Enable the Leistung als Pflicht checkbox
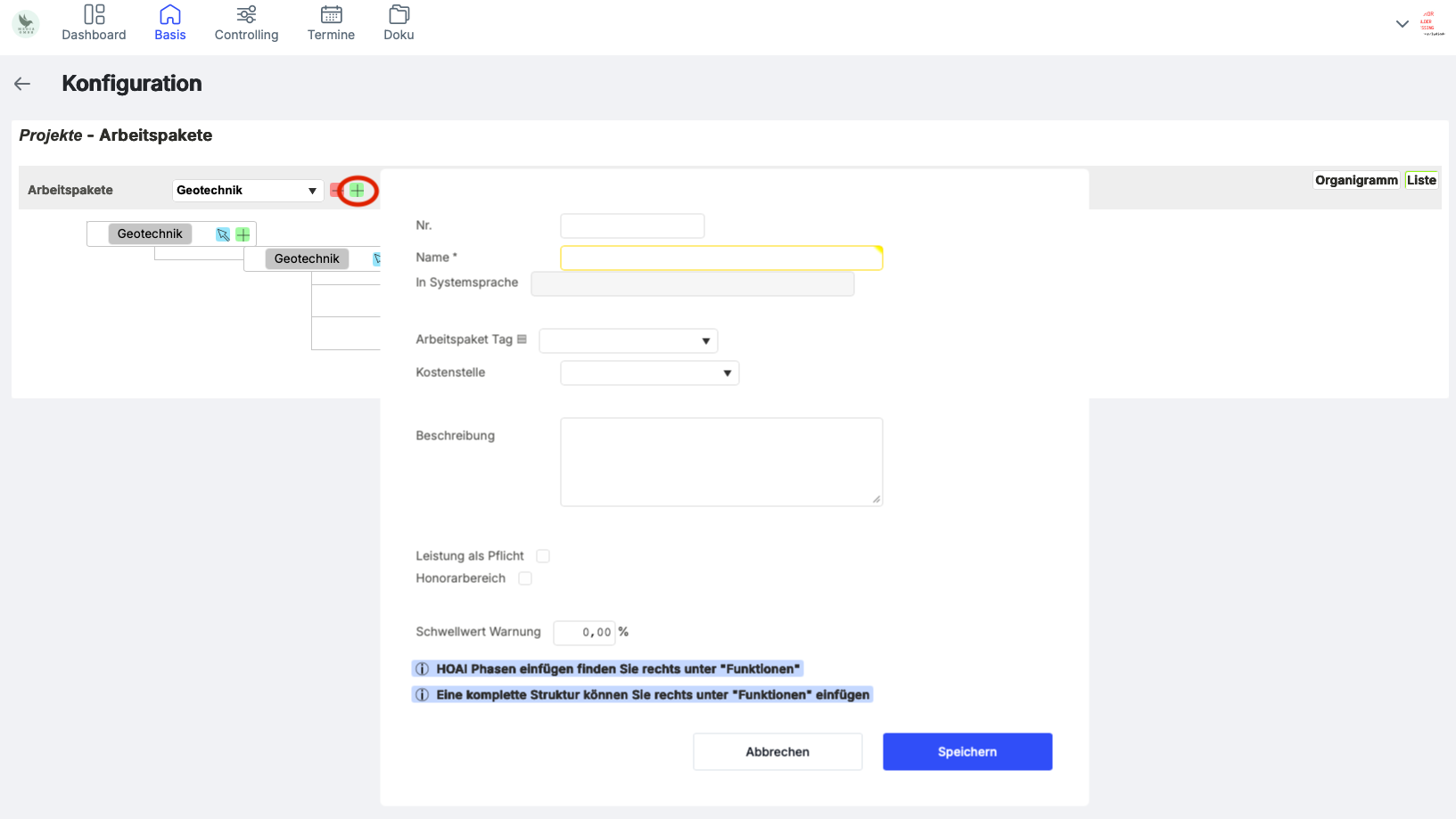This screenshot has height=819, width=1456. (543, 556)
